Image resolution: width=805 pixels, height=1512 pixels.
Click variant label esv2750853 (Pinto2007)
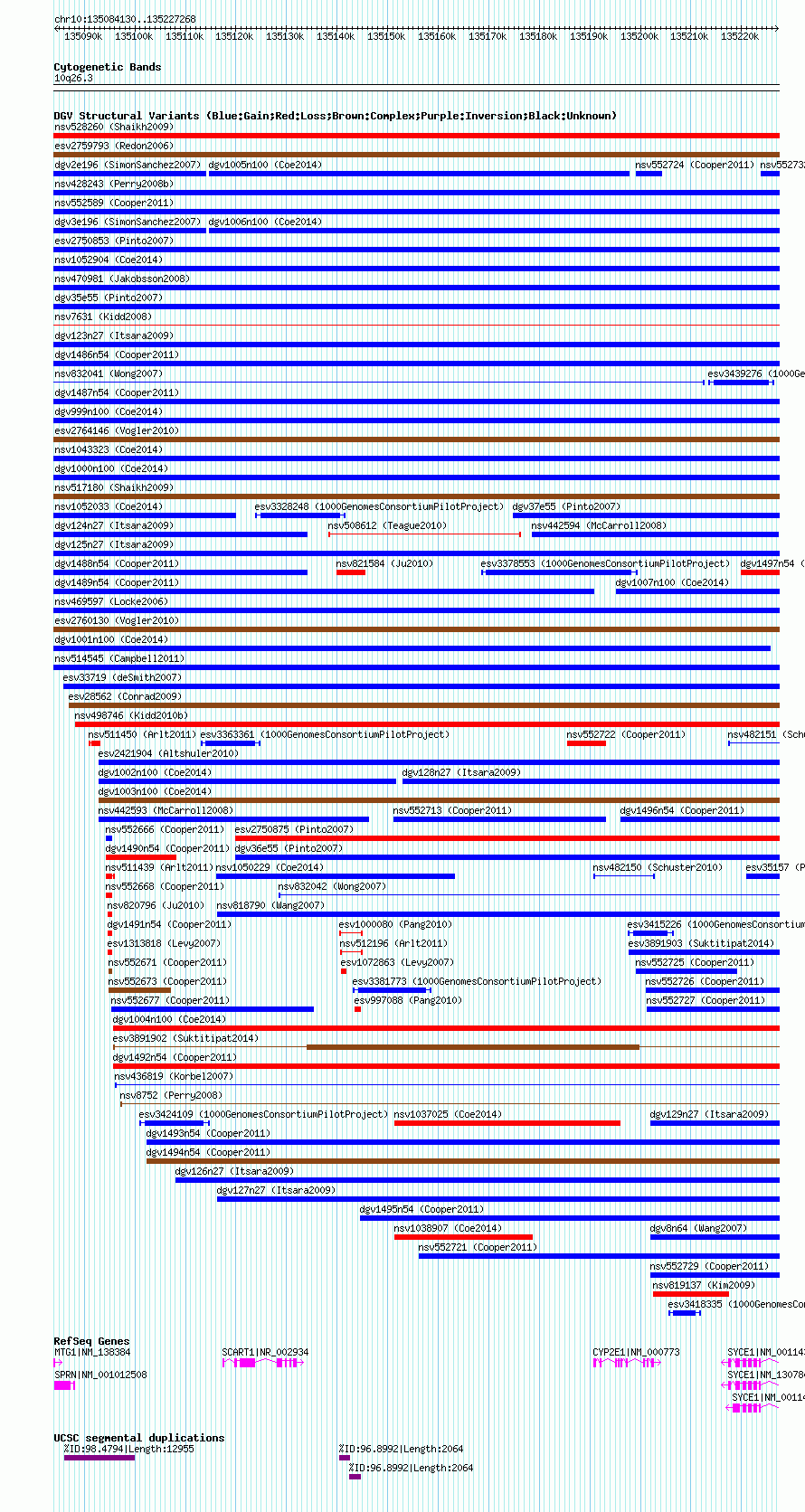click(x=114, y=241)
